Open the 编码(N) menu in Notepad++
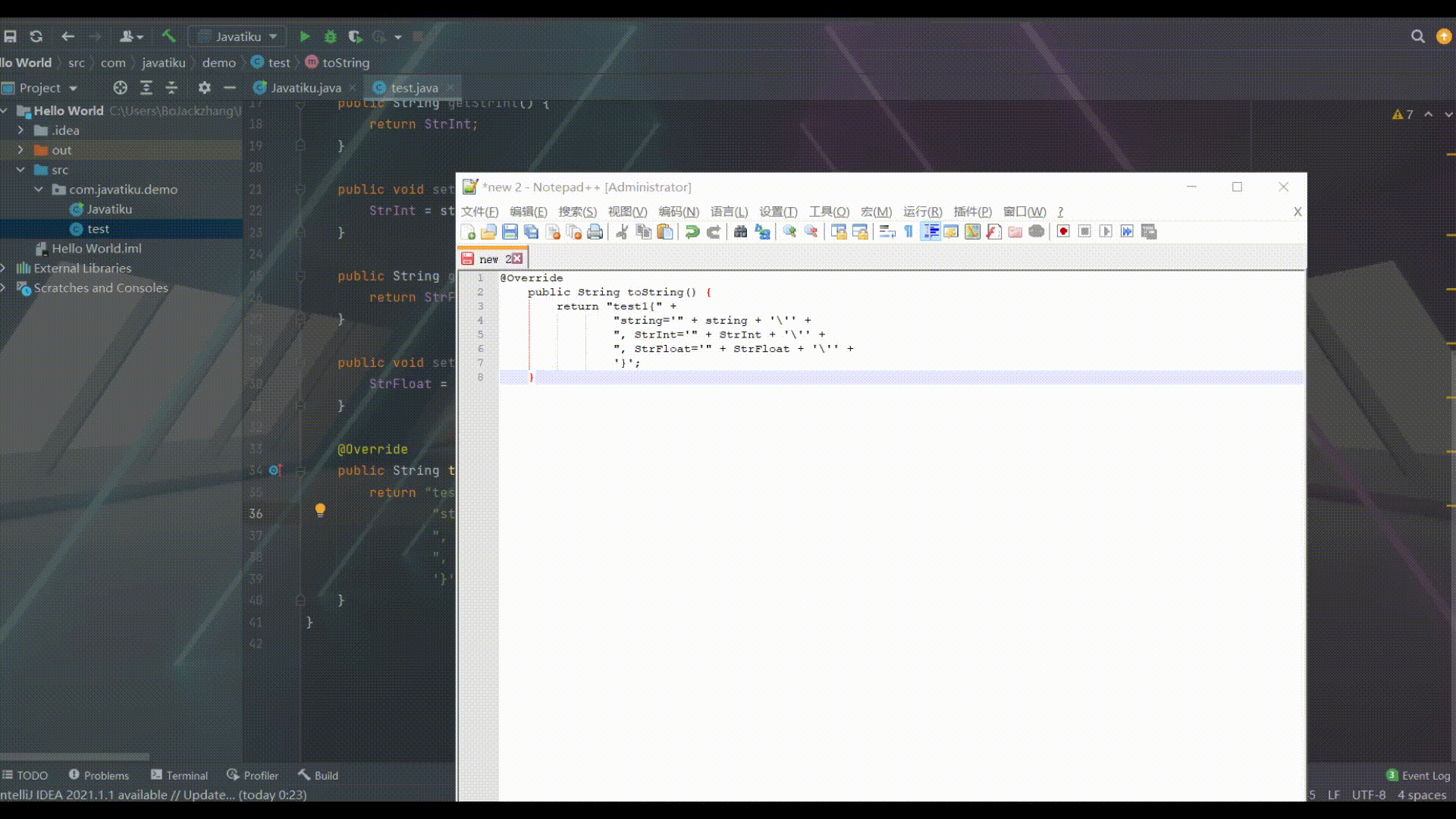Image resolution: width=1456 pixels, height=819 pixels. pos(678,212)
